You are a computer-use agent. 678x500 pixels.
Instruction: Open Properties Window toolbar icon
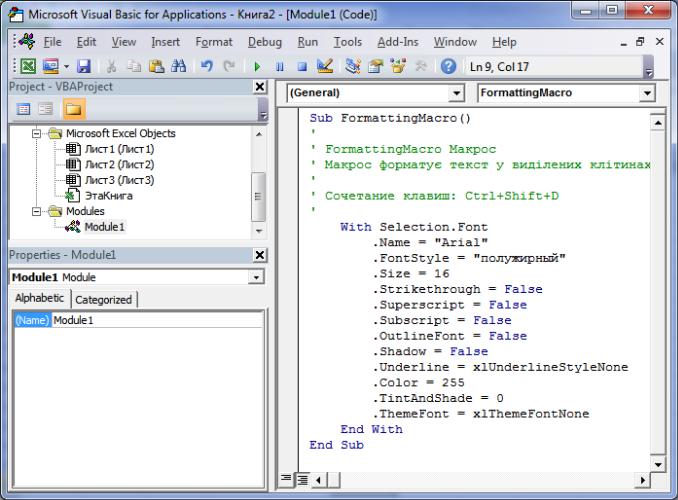click(x=375, y=66)
